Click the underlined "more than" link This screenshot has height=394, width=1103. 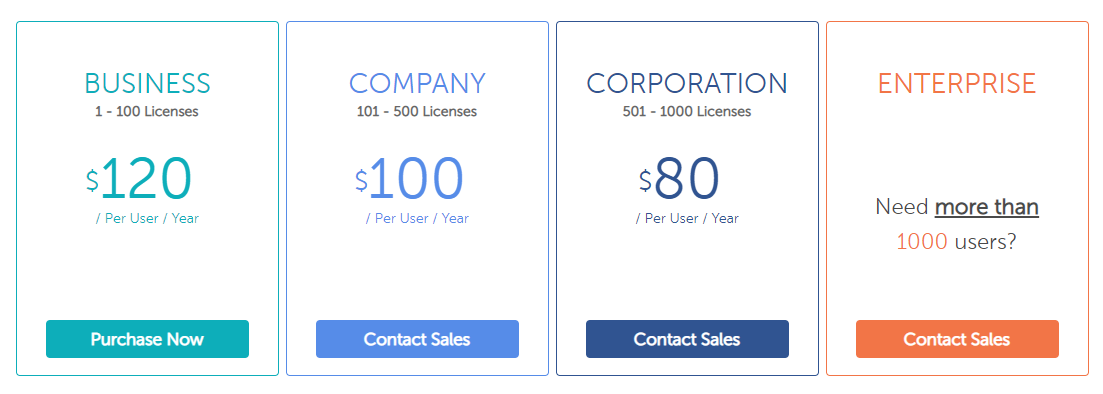987,208
